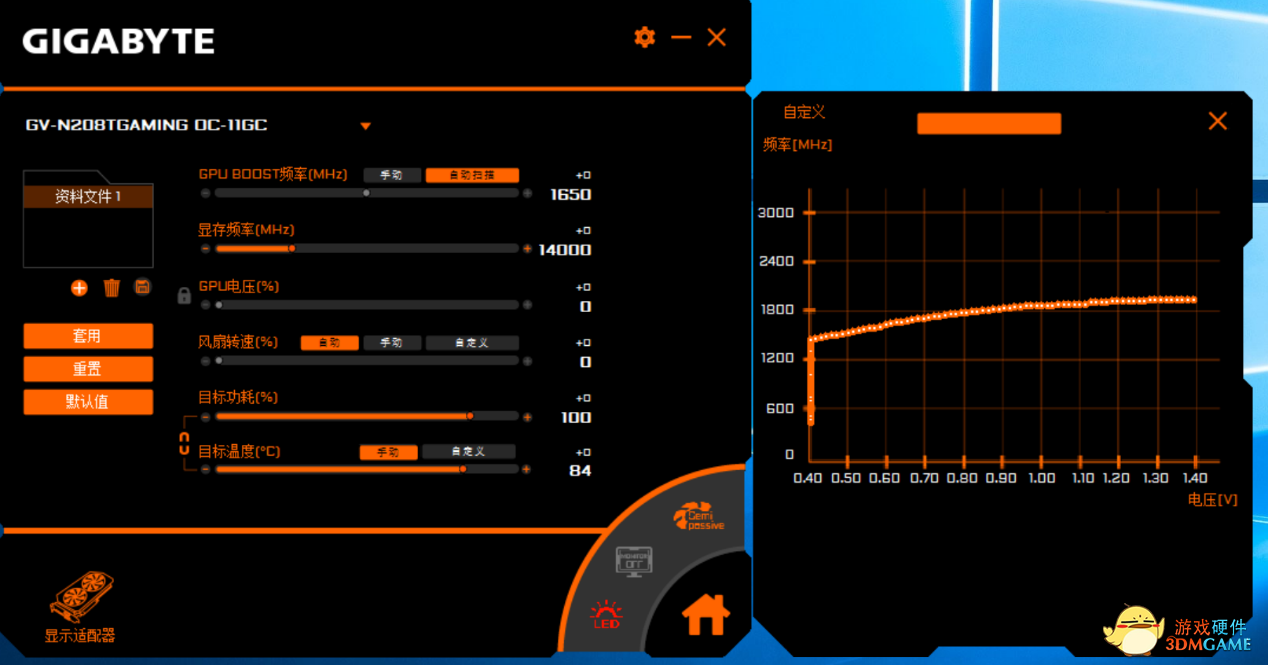Set GPU BOOST频率 mode to 手动

click(392, 174)
